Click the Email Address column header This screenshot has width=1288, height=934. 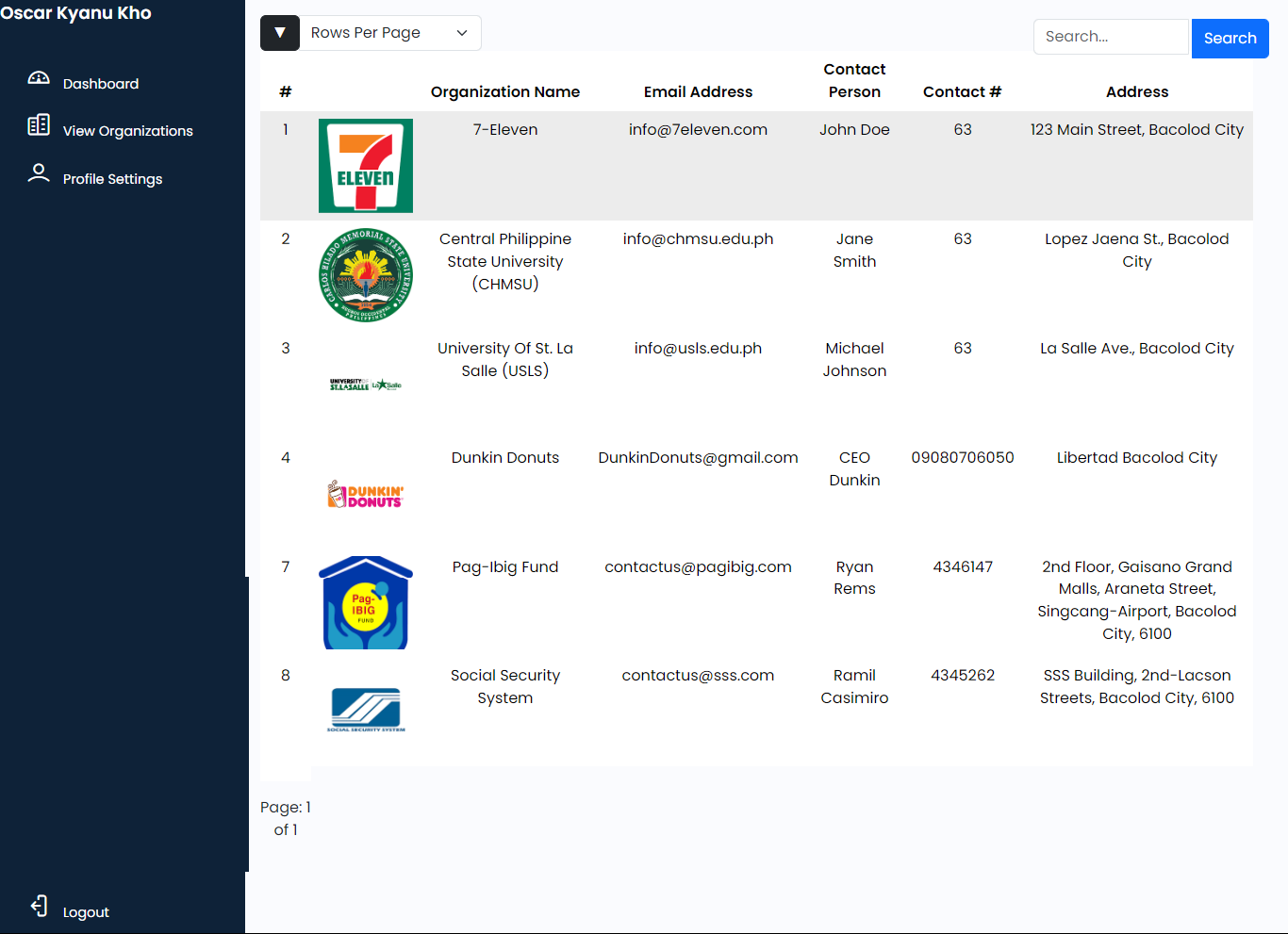(x=699, y=91)
